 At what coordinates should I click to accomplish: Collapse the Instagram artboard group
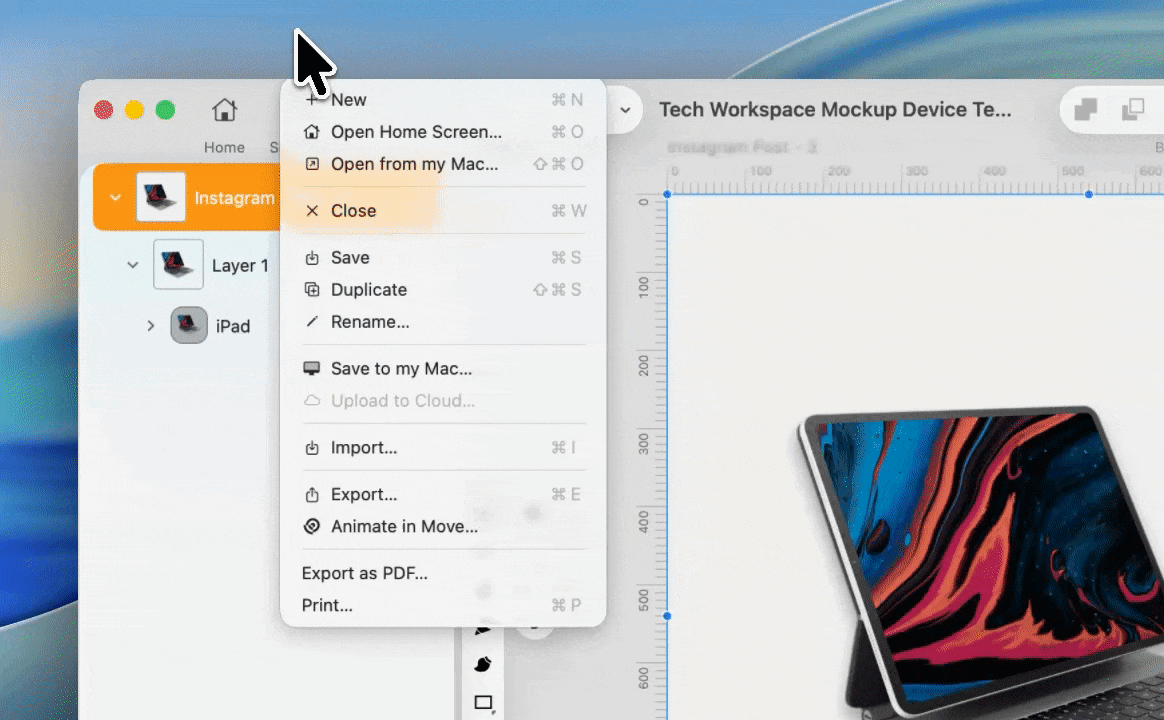click(x=115, y=198)
